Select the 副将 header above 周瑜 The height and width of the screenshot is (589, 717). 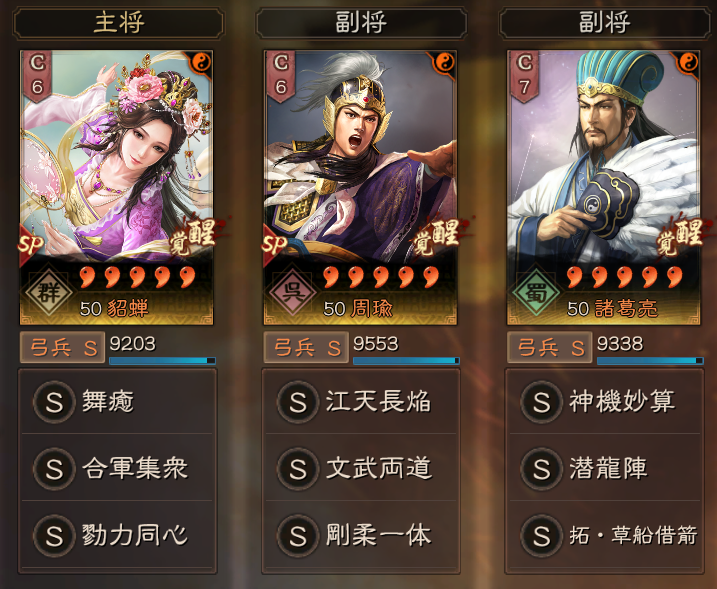click(x=361, y=23)
